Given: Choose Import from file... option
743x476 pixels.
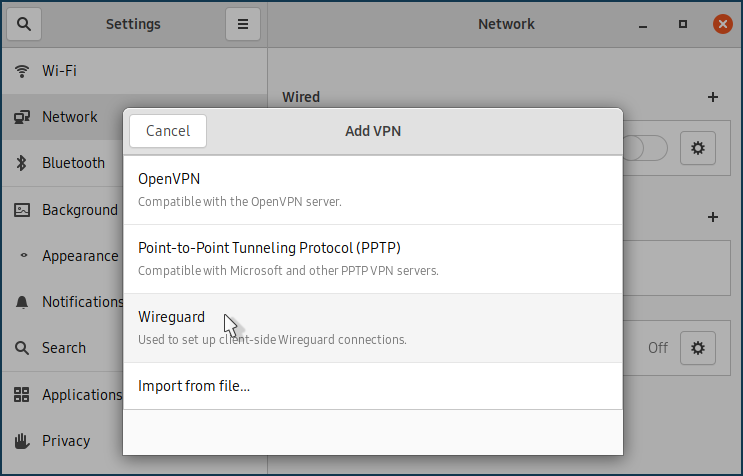Looking at the screenshot, I should 372,386.
